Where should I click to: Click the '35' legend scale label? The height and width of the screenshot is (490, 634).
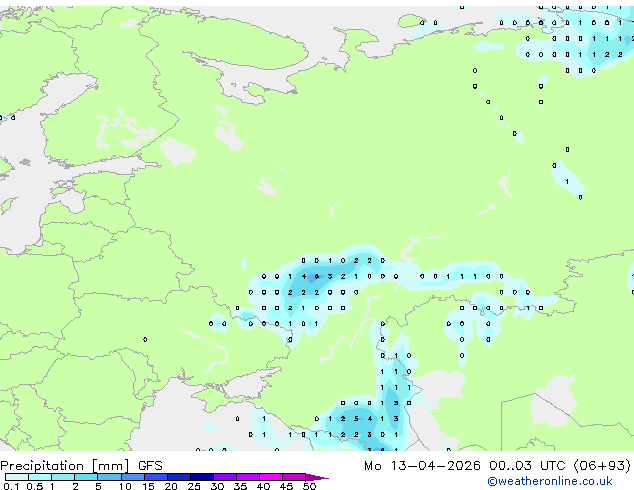coord(240,486)
